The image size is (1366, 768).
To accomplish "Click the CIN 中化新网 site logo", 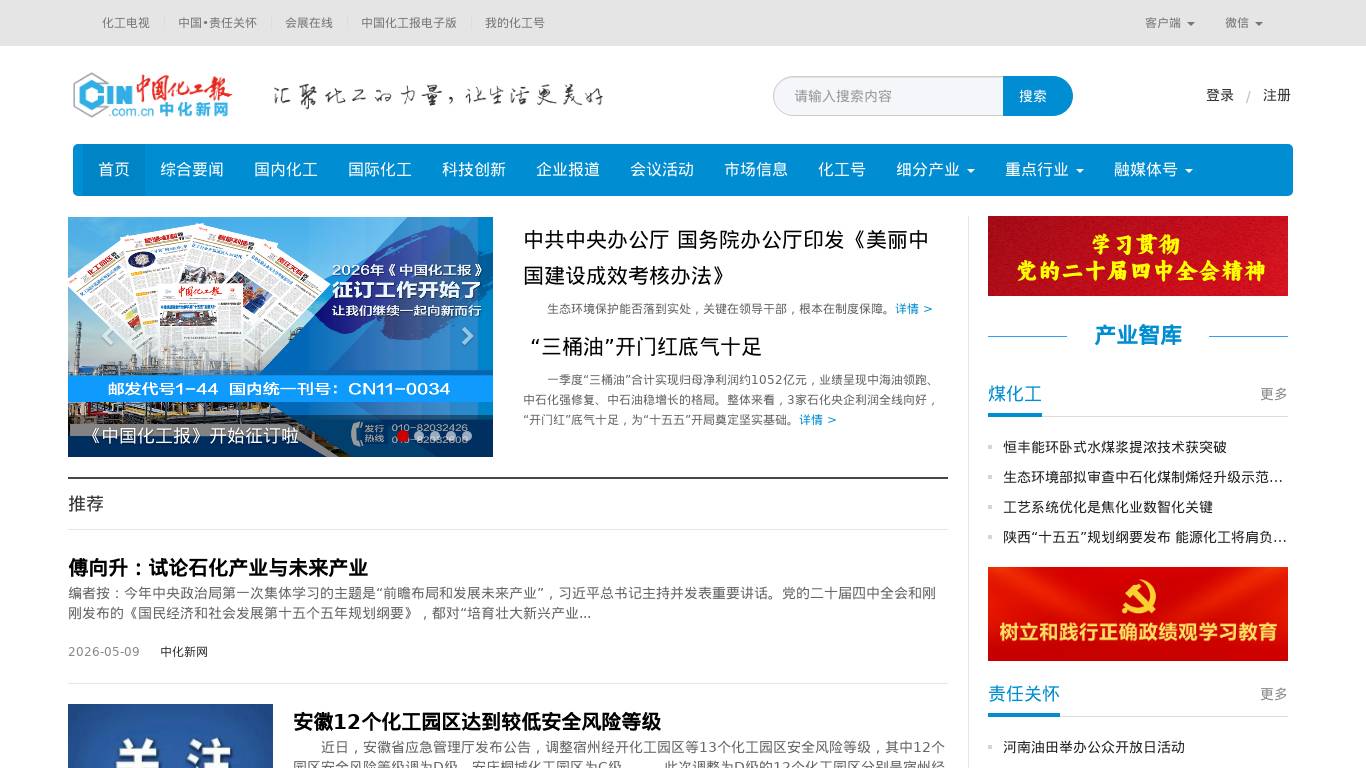I will [x=153, y=96].
